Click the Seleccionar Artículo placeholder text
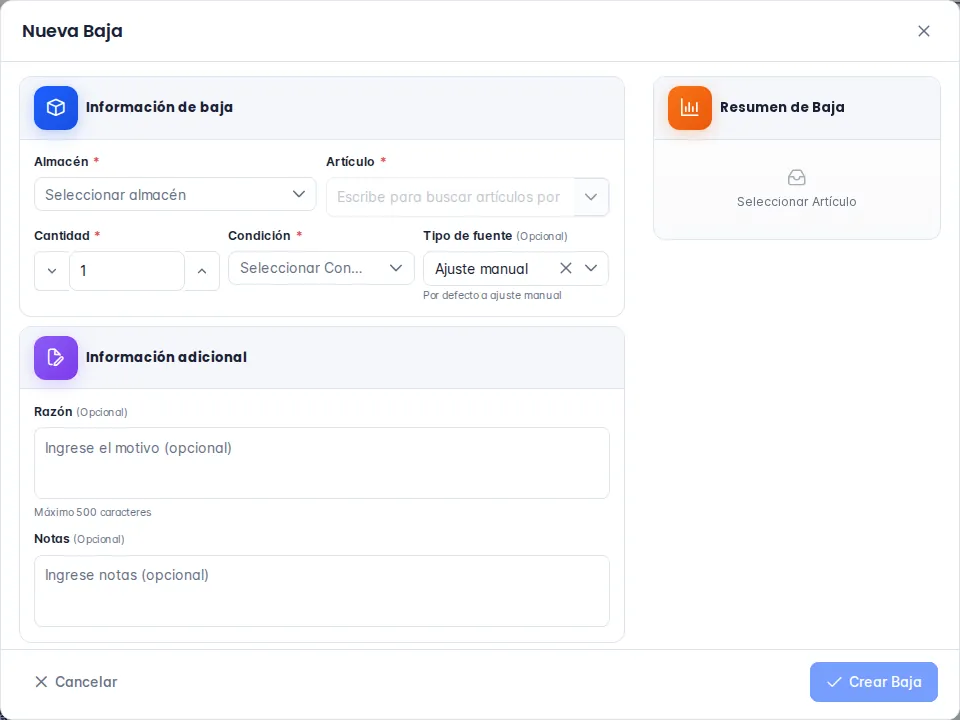Screen dimensions: 960x720 tap(797, 202)
